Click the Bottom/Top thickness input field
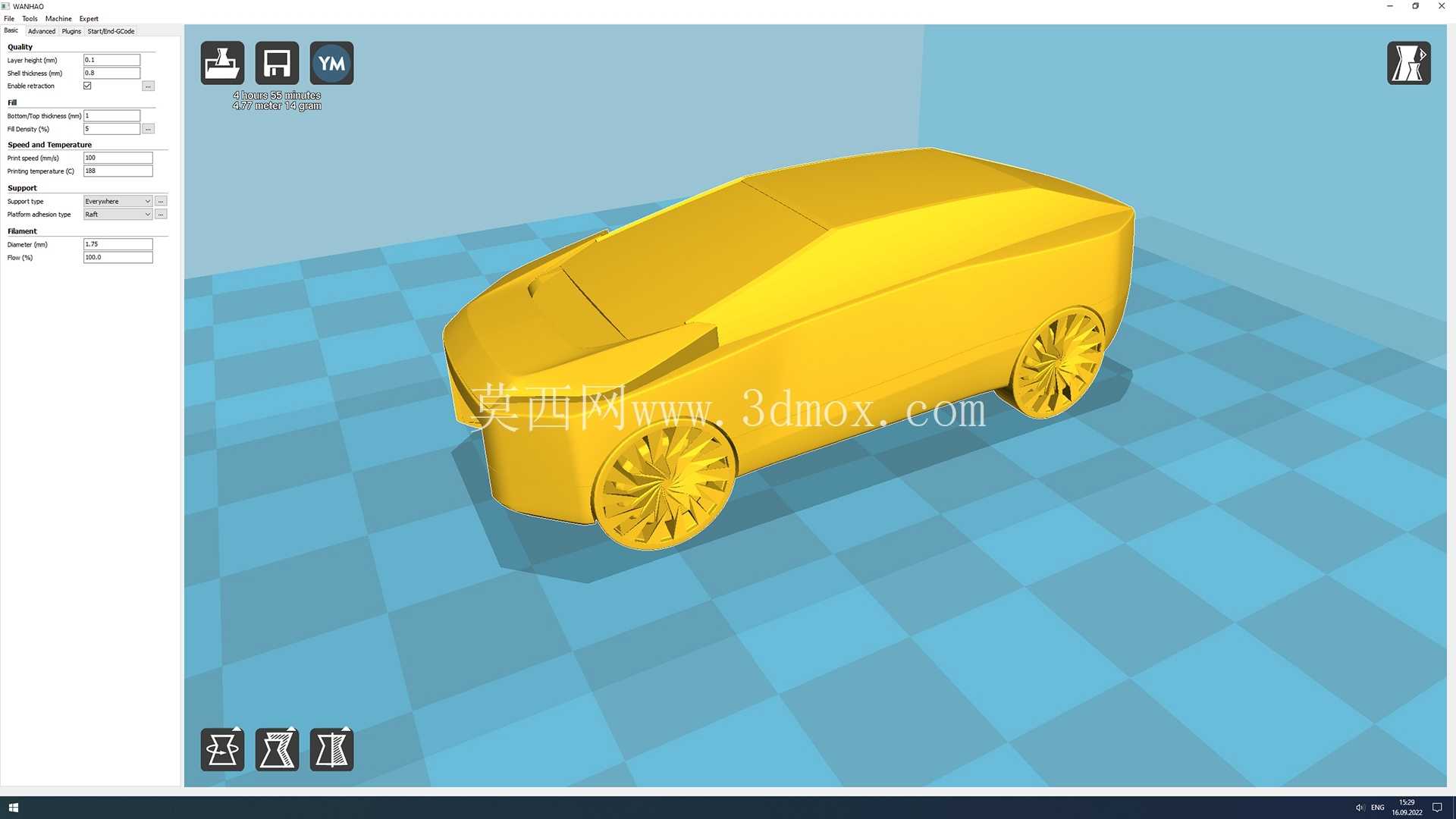 coord(111,116)
